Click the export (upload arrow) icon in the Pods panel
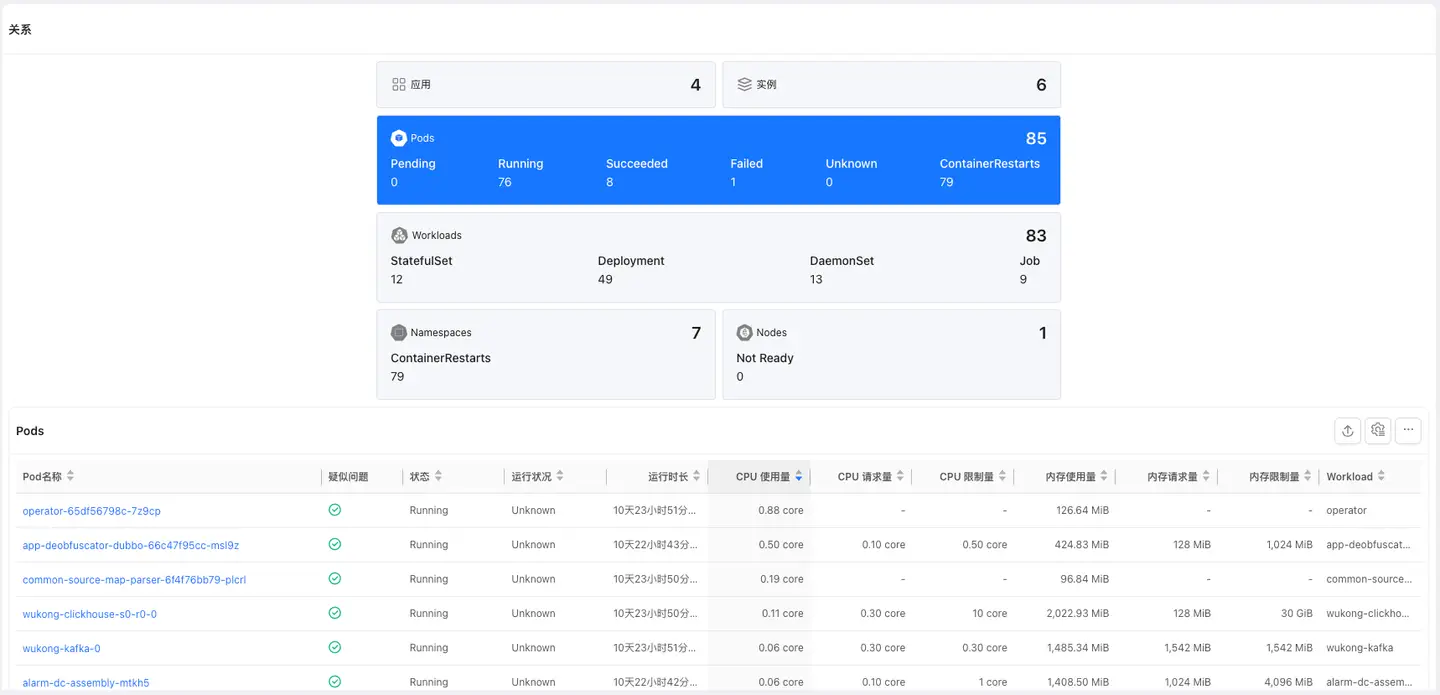Screen dimensions: 1440x695 tap(1348, 430)
